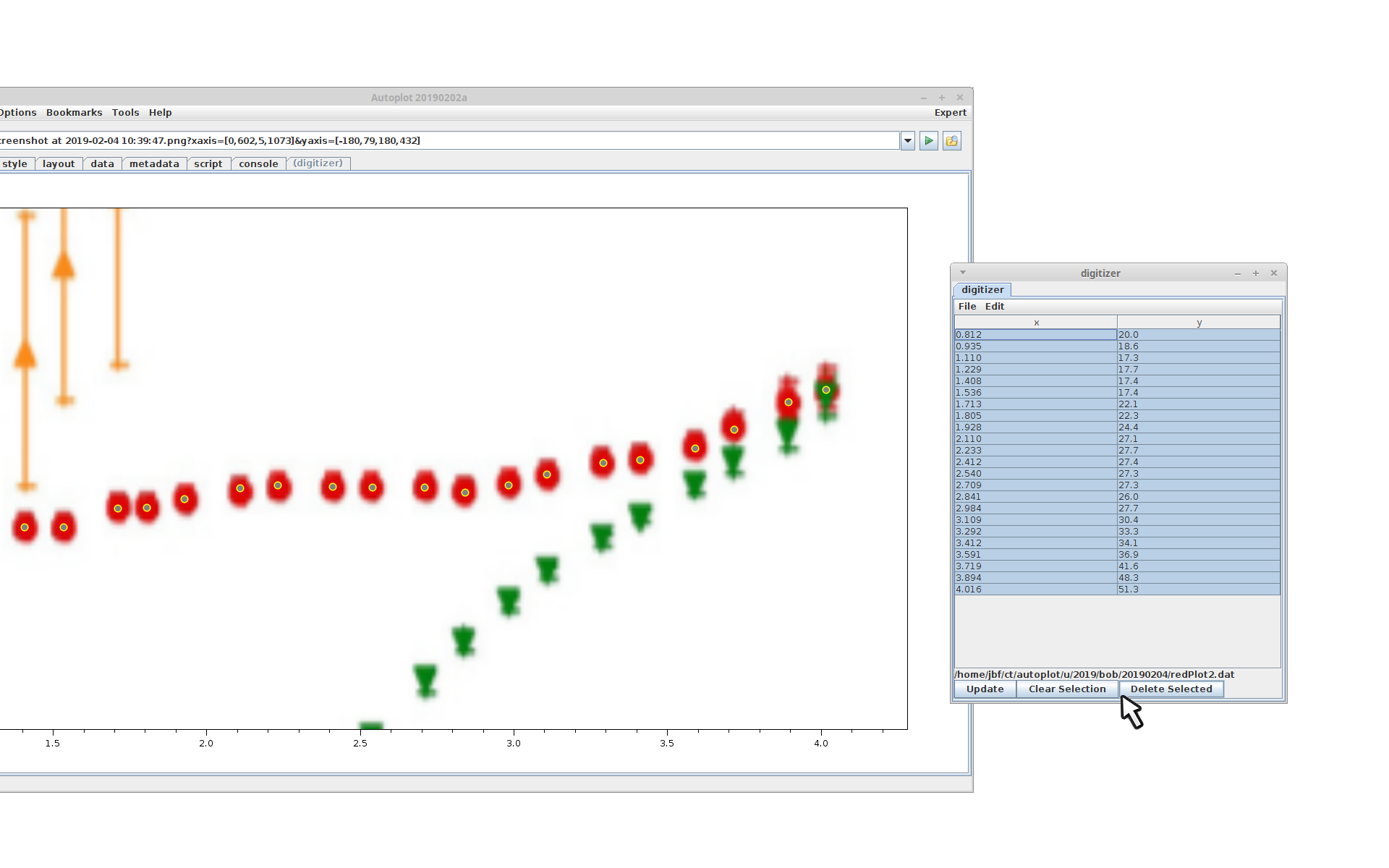
Task: Switch to the metadata tab
Action: tap(154, 163)
